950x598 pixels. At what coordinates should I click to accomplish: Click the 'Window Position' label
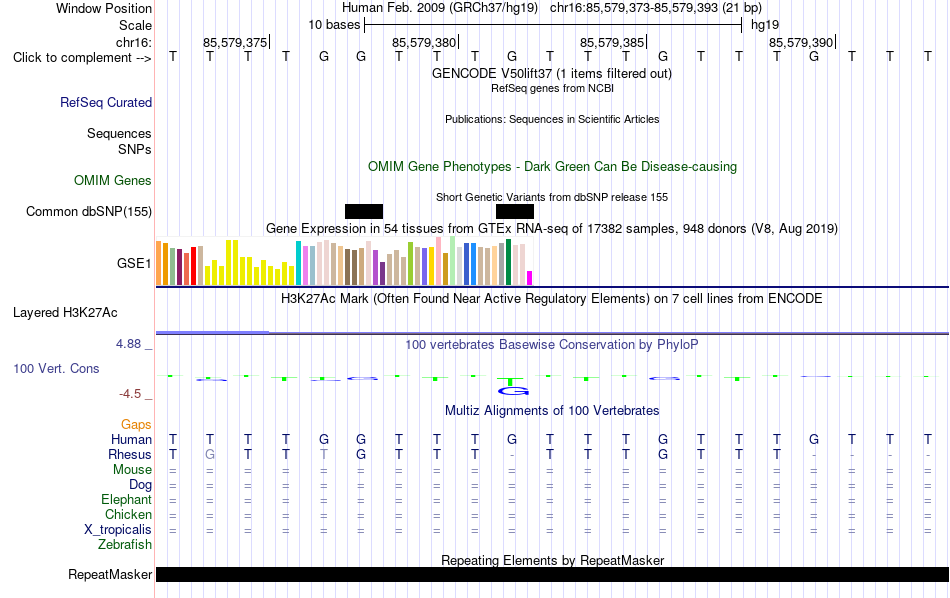(104, 8)
